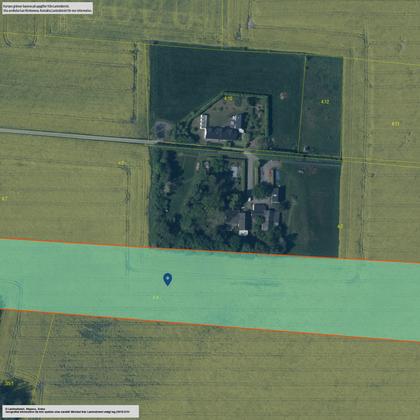Viewport: 420px width, 420px height.
Task: Click the parcel label beneath the pin
Action: click(156, 297)
